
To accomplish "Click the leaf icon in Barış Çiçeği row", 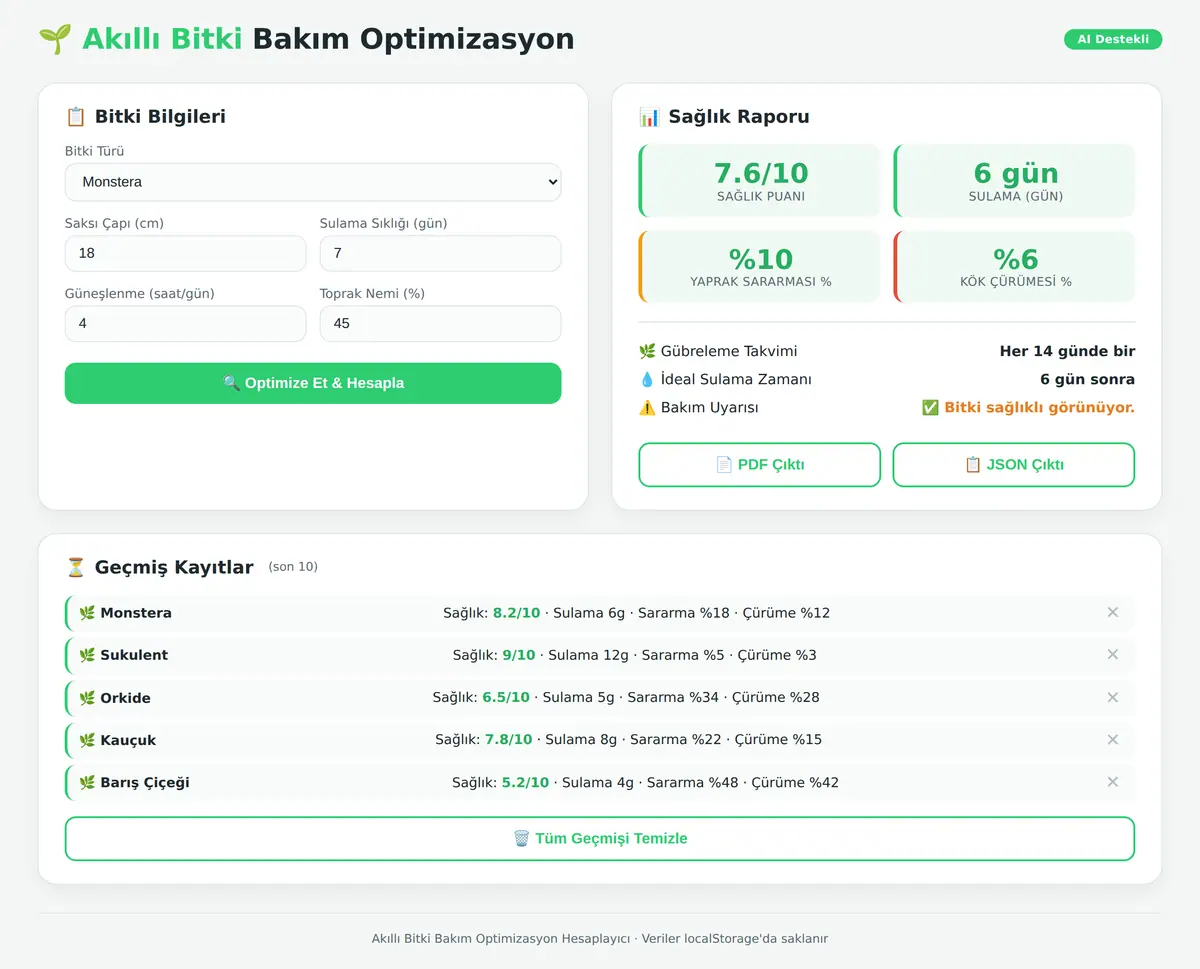I will coord(87,783).
